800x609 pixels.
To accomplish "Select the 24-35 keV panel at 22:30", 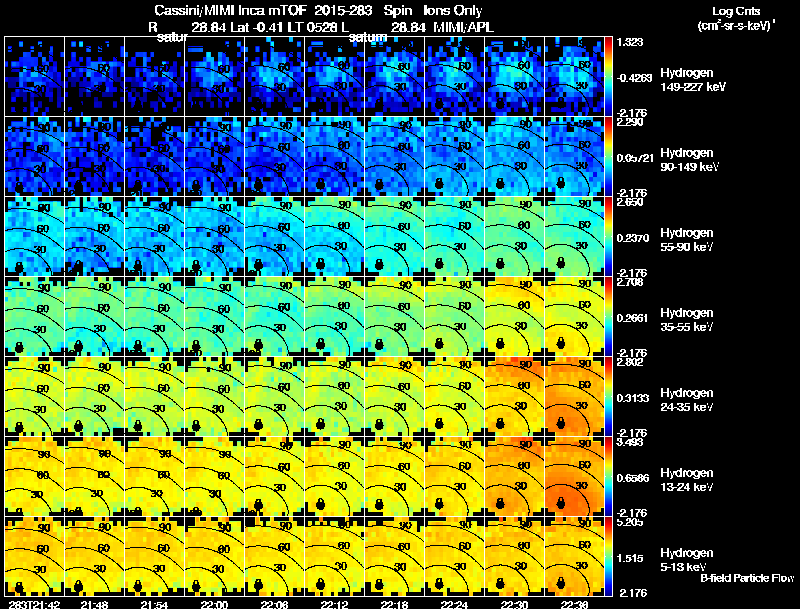I will coord(515,397).
